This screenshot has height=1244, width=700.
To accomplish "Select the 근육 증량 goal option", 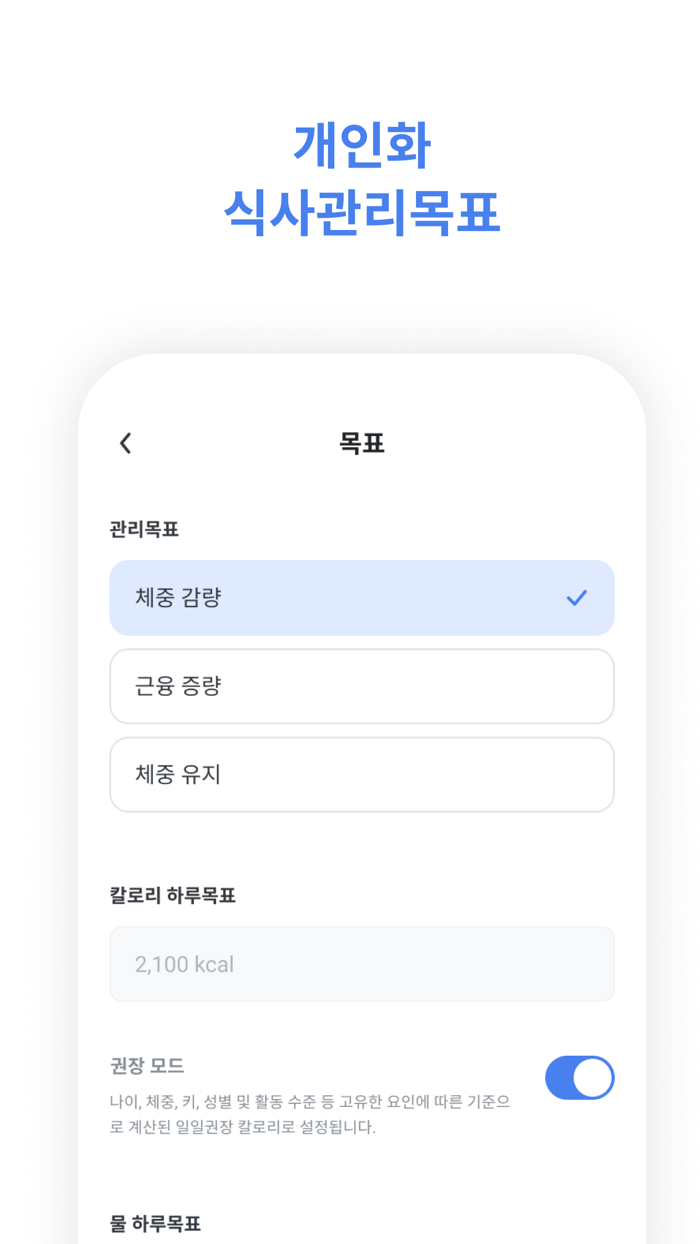I will [362, 686].
